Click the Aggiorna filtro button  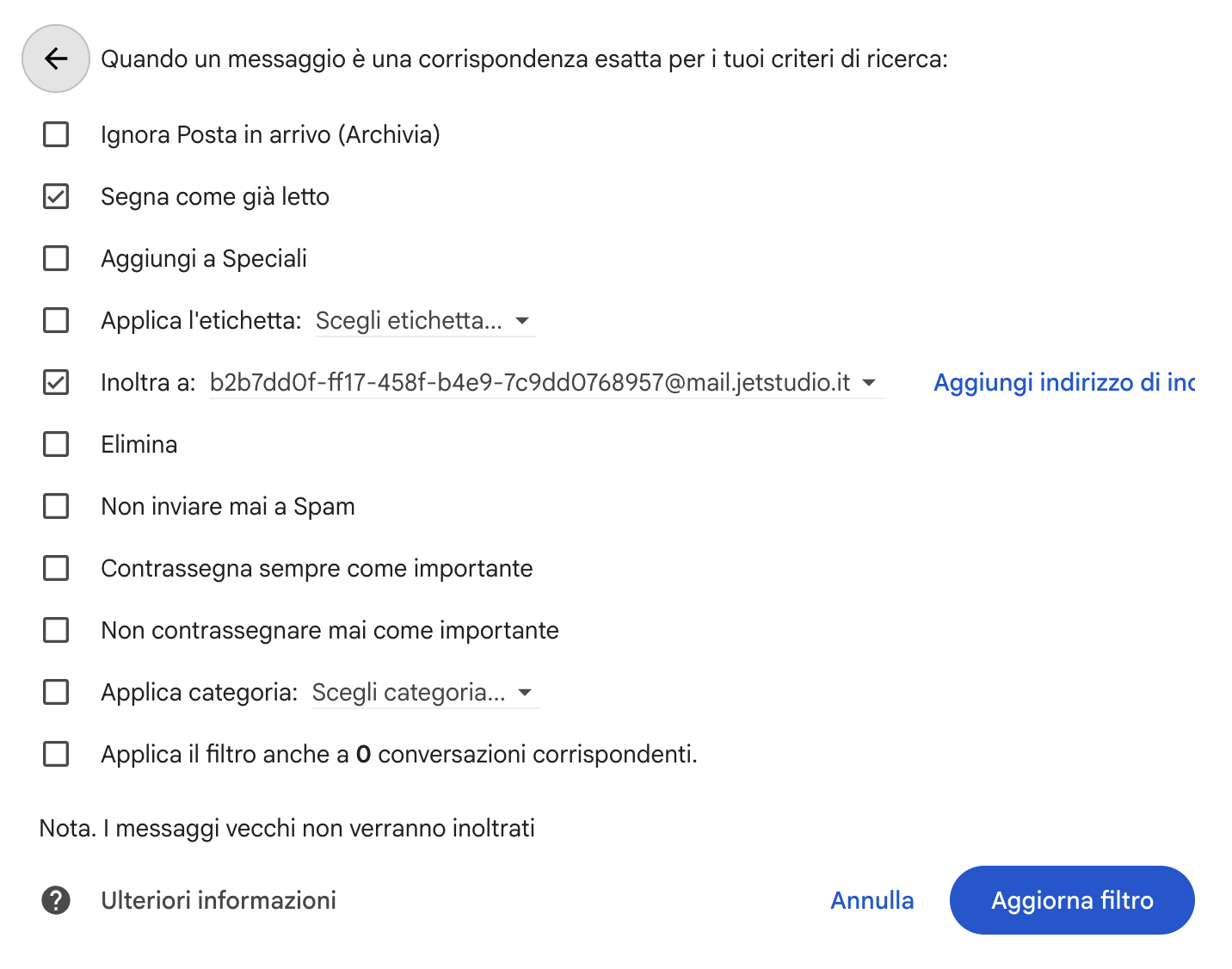[1072, 900]
